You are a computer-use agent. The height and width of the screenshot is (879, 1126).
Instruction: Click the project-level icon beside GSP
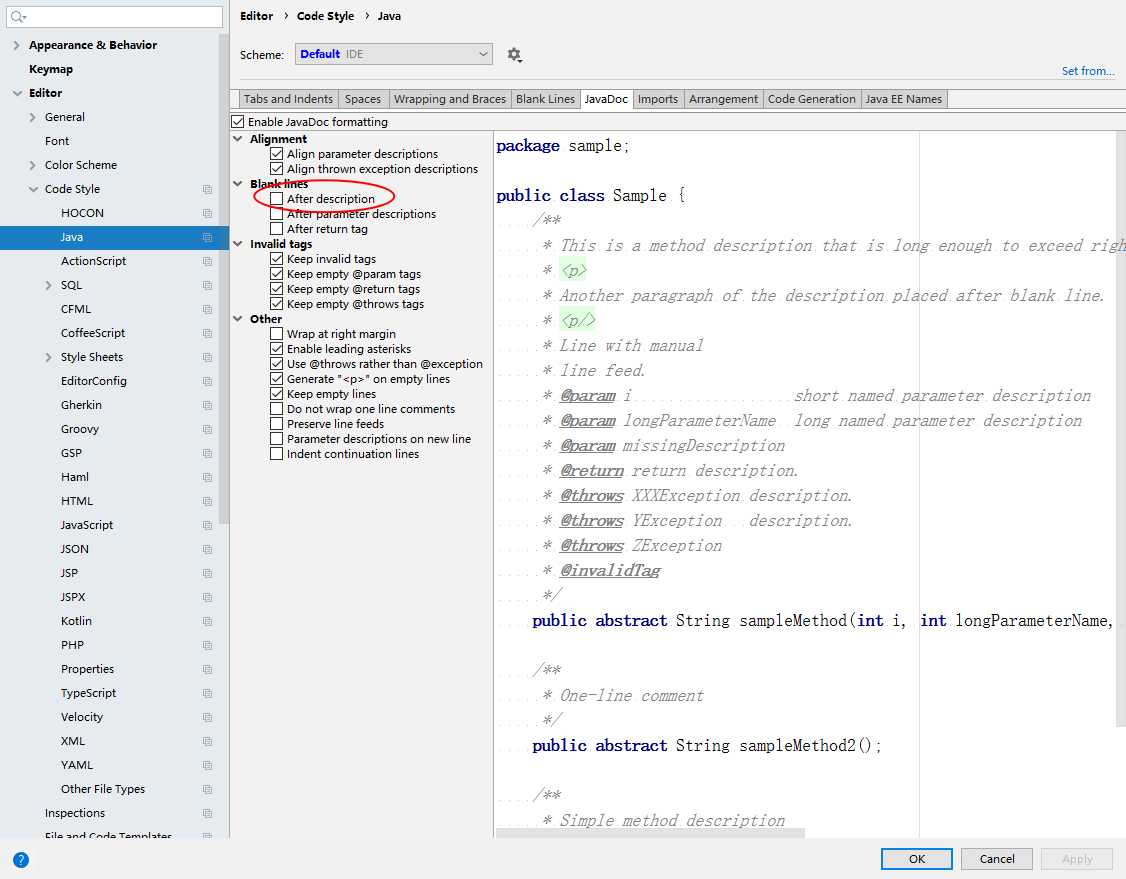click(208, 454)
